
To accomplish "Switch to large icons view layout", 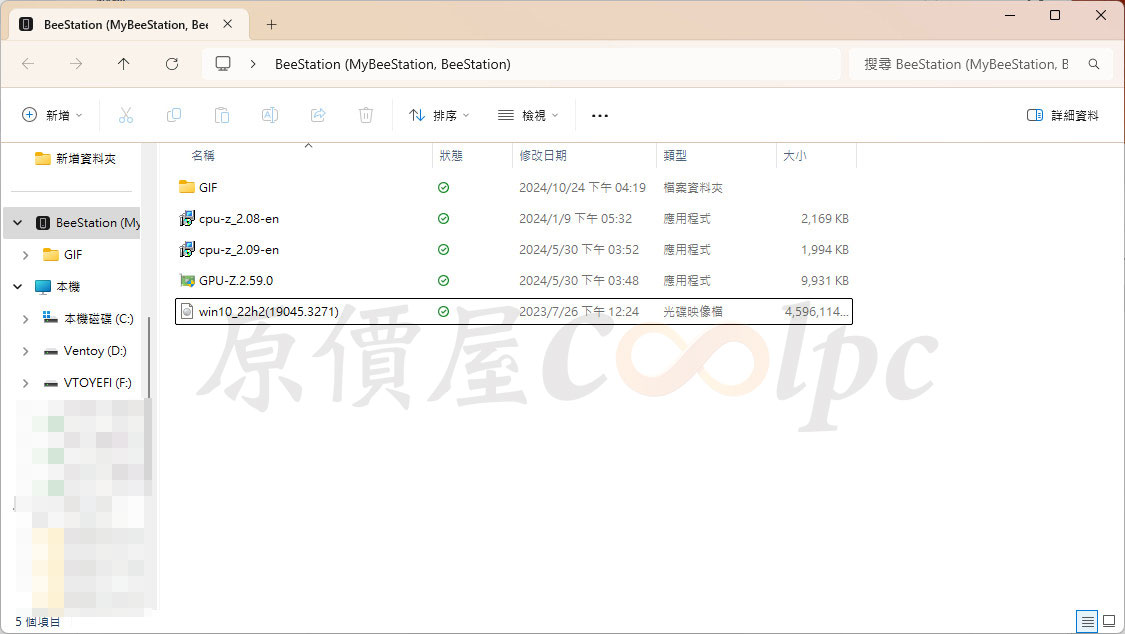I will pos(1109,621).
